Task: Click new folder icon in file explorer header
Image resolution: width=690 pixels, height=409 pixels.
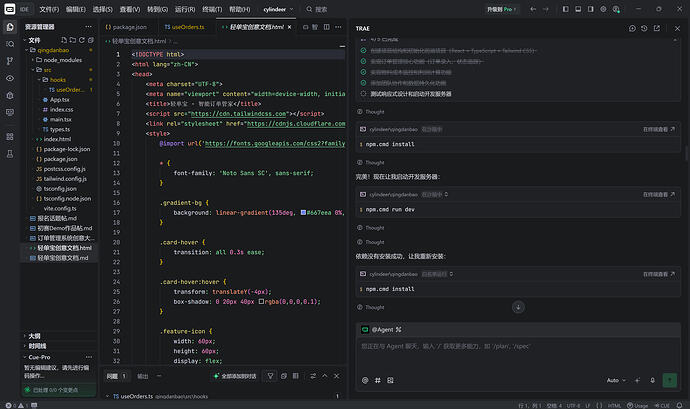Action: tap(73, 40)
